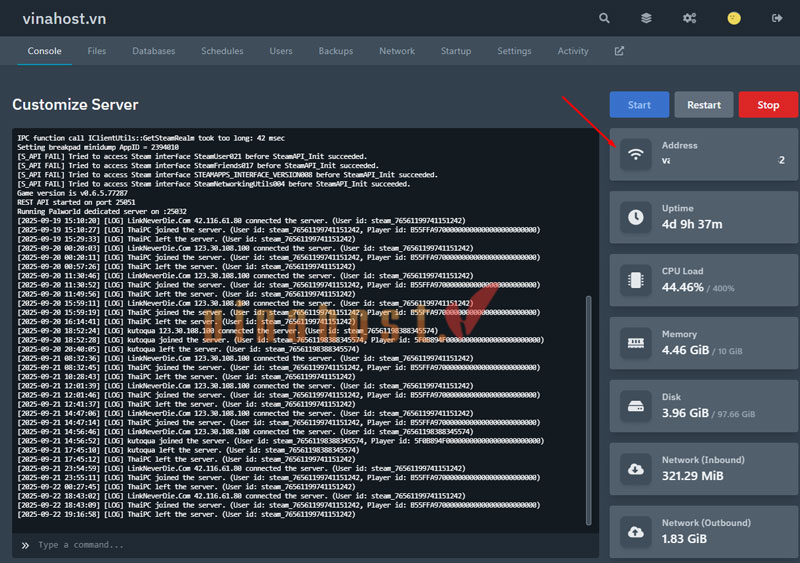This screenshot has width=800, height=563.
Task: Click the clock icon on Uptime card
Action: pos(636,216)
